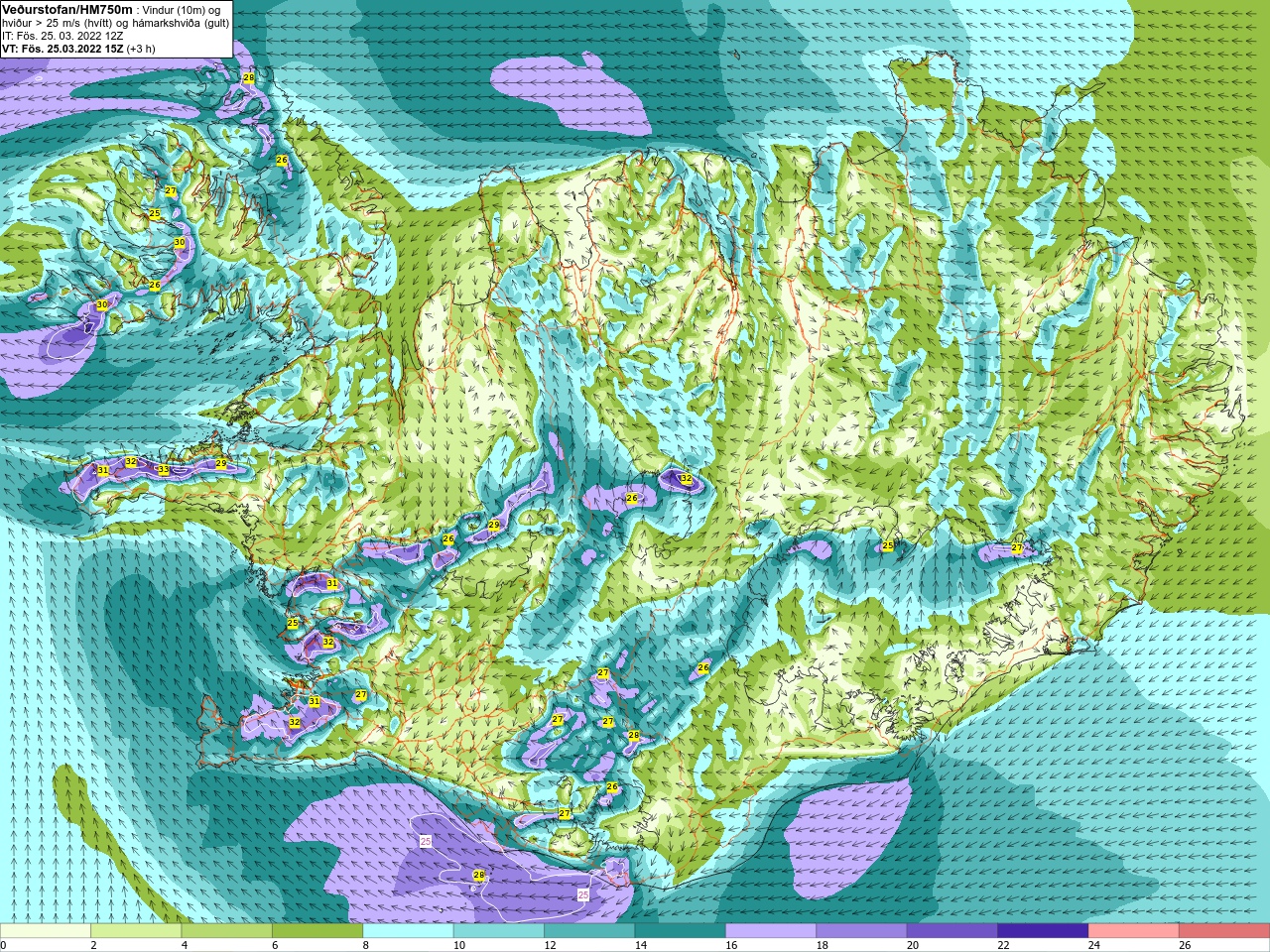Click the 10–12 m/s light teal legend swatch

(499, 931)
